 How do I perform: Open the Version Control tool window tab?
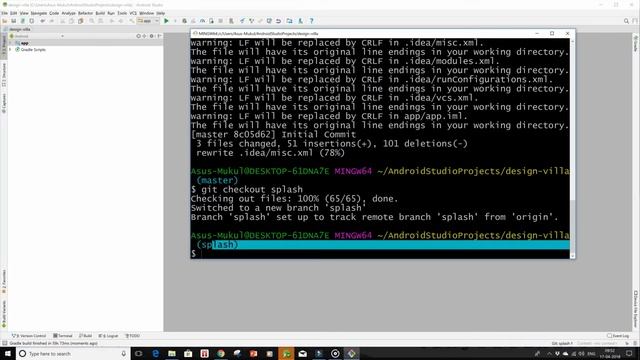(x=29, y=336)
